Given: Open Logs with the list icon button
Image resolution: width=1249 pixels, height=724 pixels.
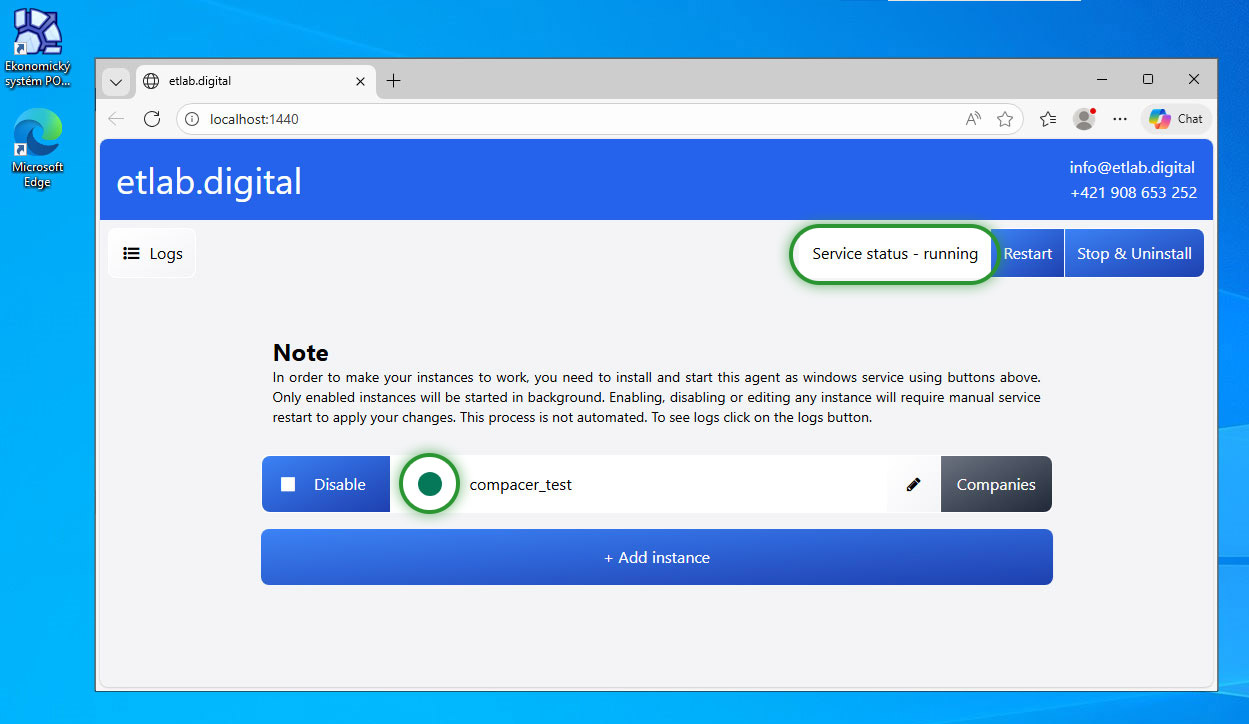Looking at the screenshot, I should point(152,254).
